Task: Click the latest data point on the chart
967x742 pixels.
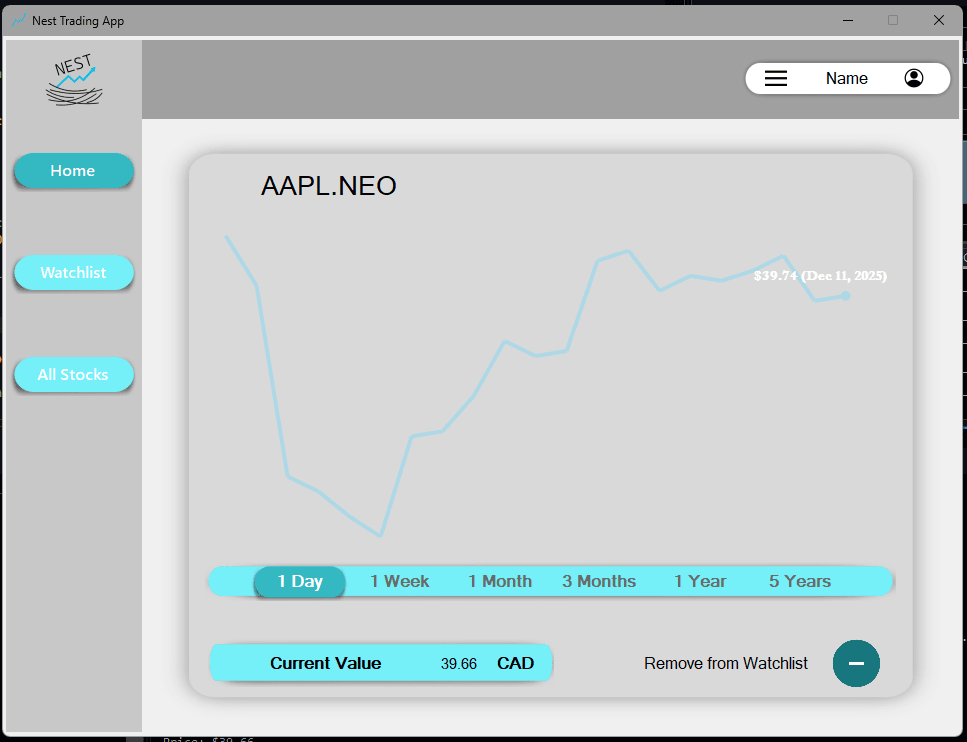Action: point(845,295)
